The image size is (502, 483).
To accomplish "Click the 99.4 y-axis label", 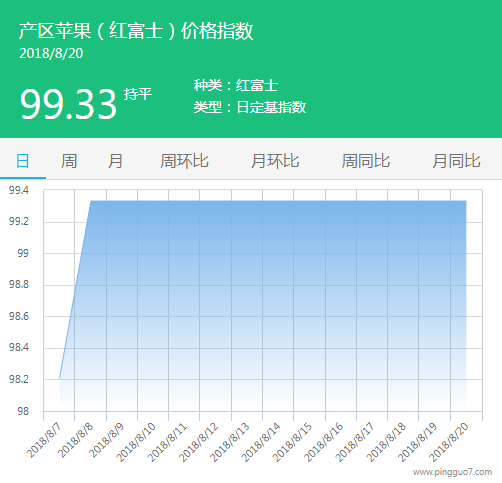I will [19, 190].
